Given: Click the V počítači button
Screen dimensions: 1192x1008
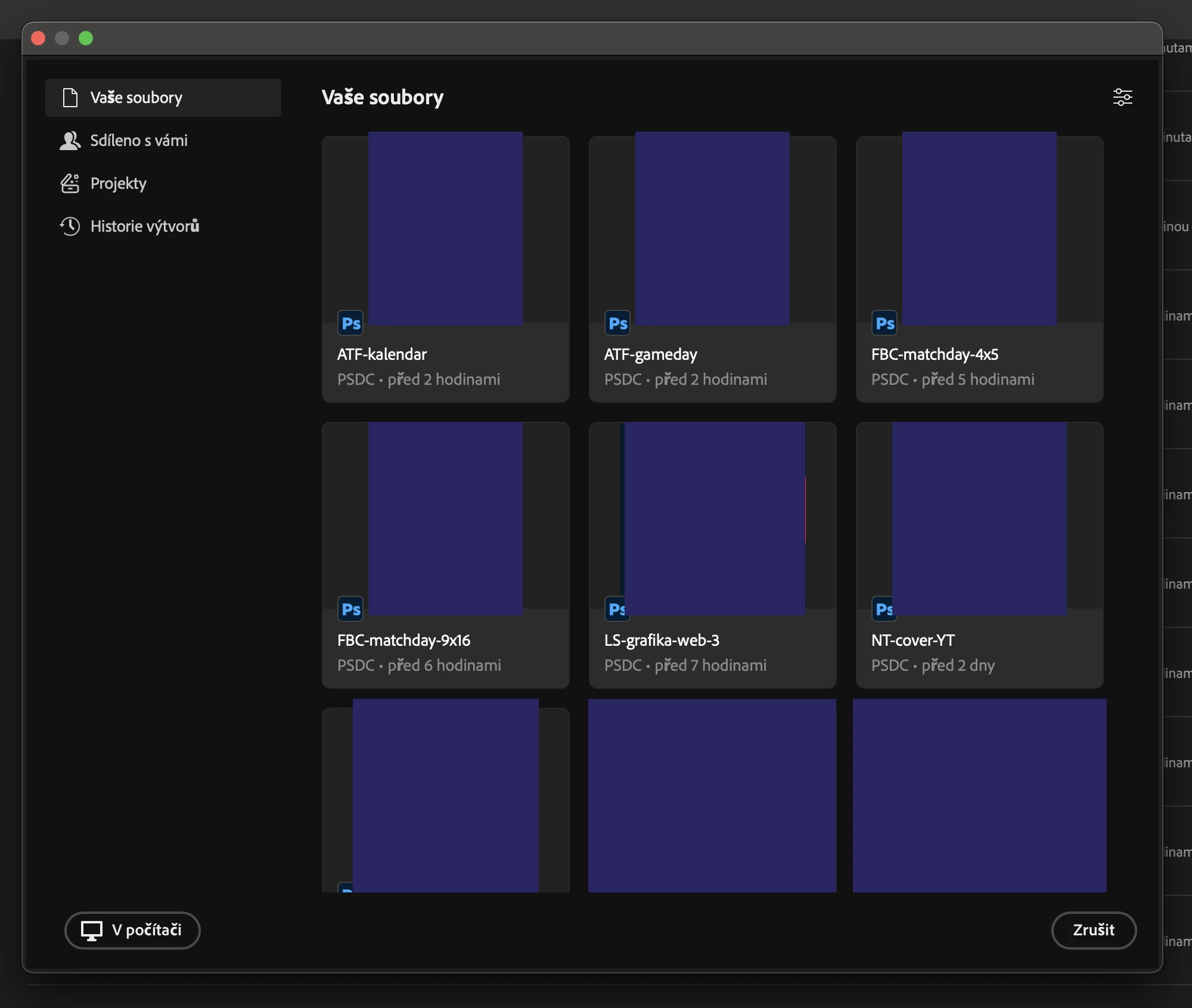Looking at the screenshot, I should coord(132,931).
